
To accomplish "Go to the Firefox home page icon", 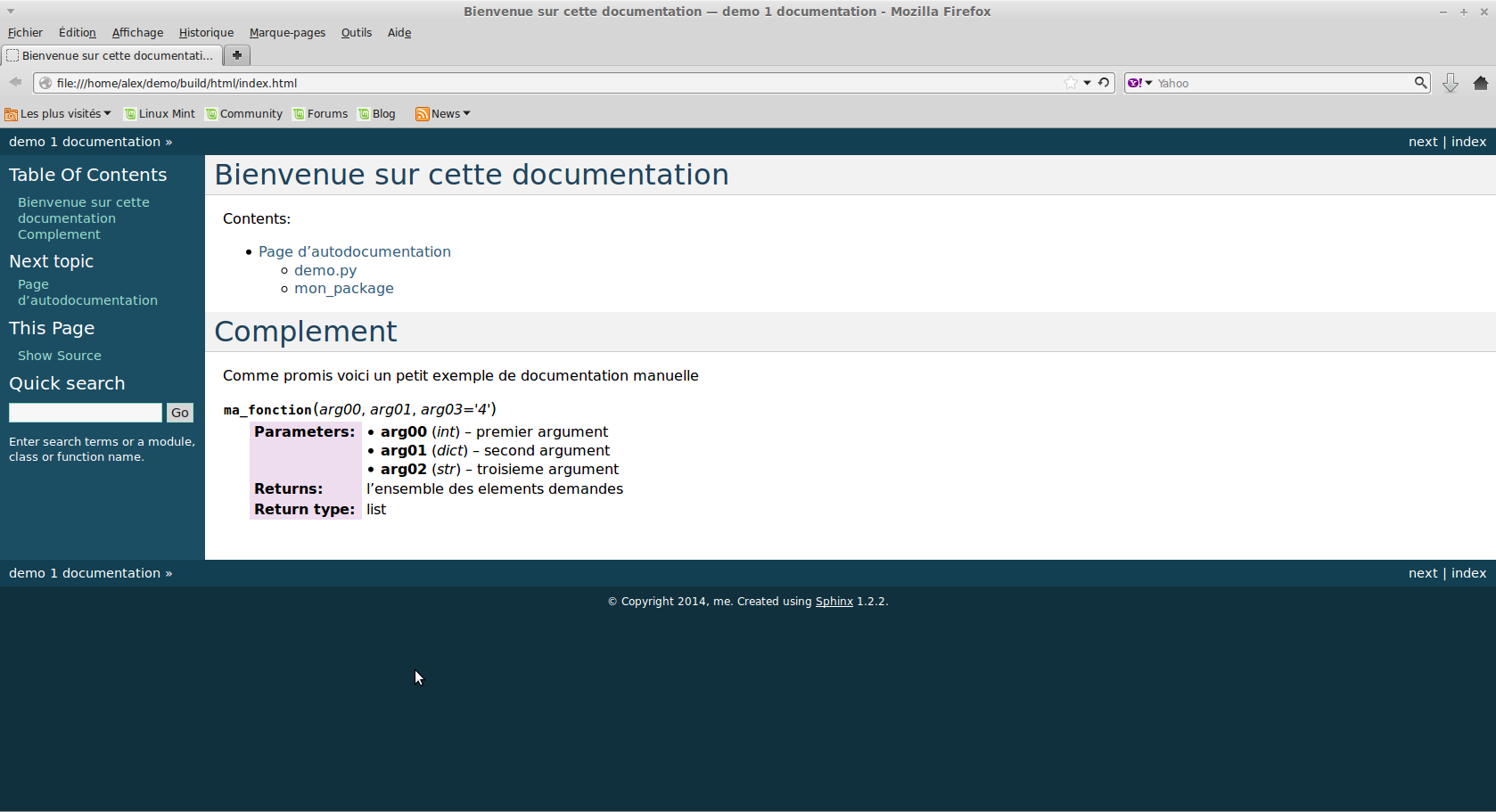I will (x=1481, y=83).
